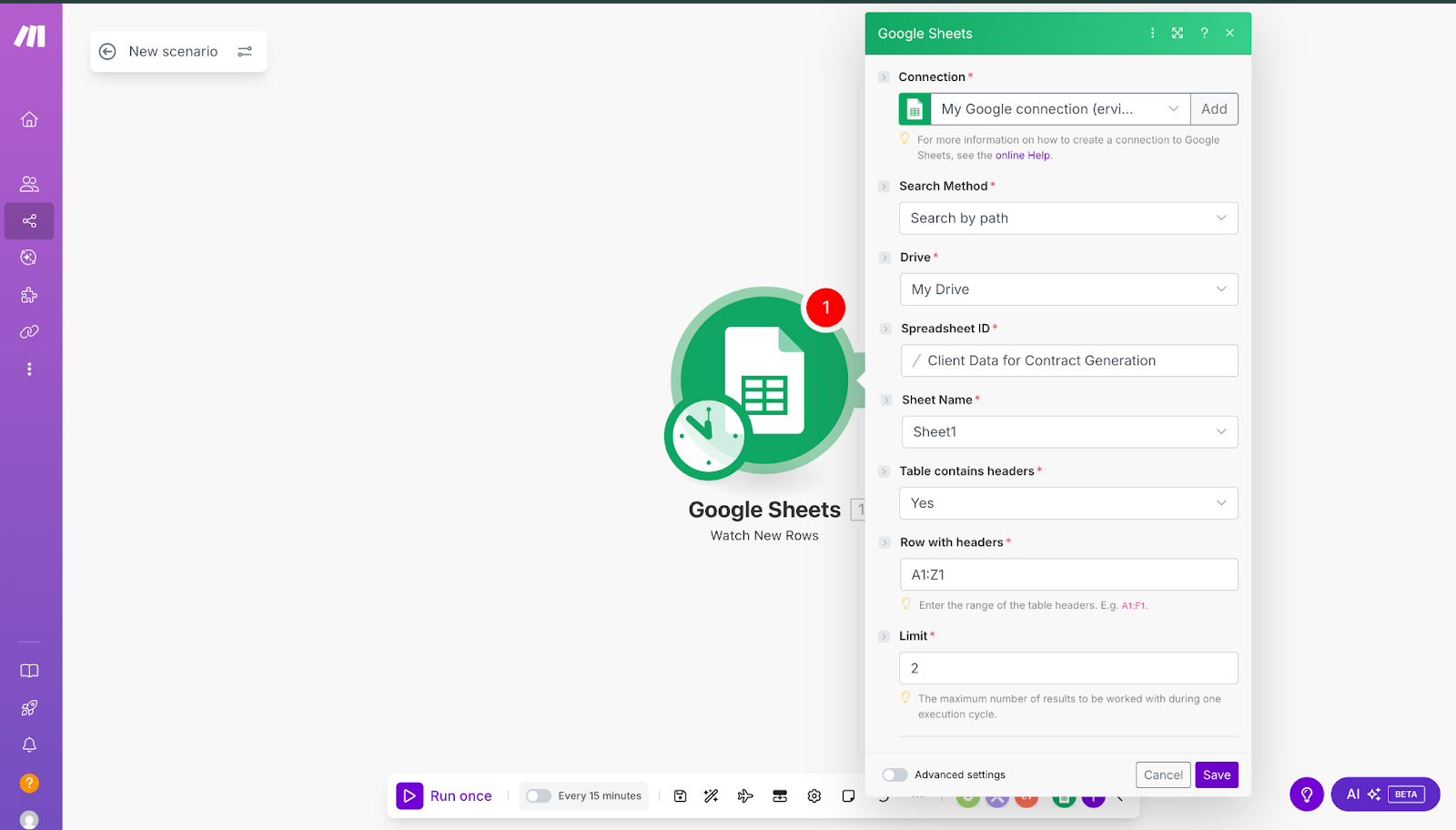1456x830 pixels.
Task: Click the Limit input field
Action: 1068,668
